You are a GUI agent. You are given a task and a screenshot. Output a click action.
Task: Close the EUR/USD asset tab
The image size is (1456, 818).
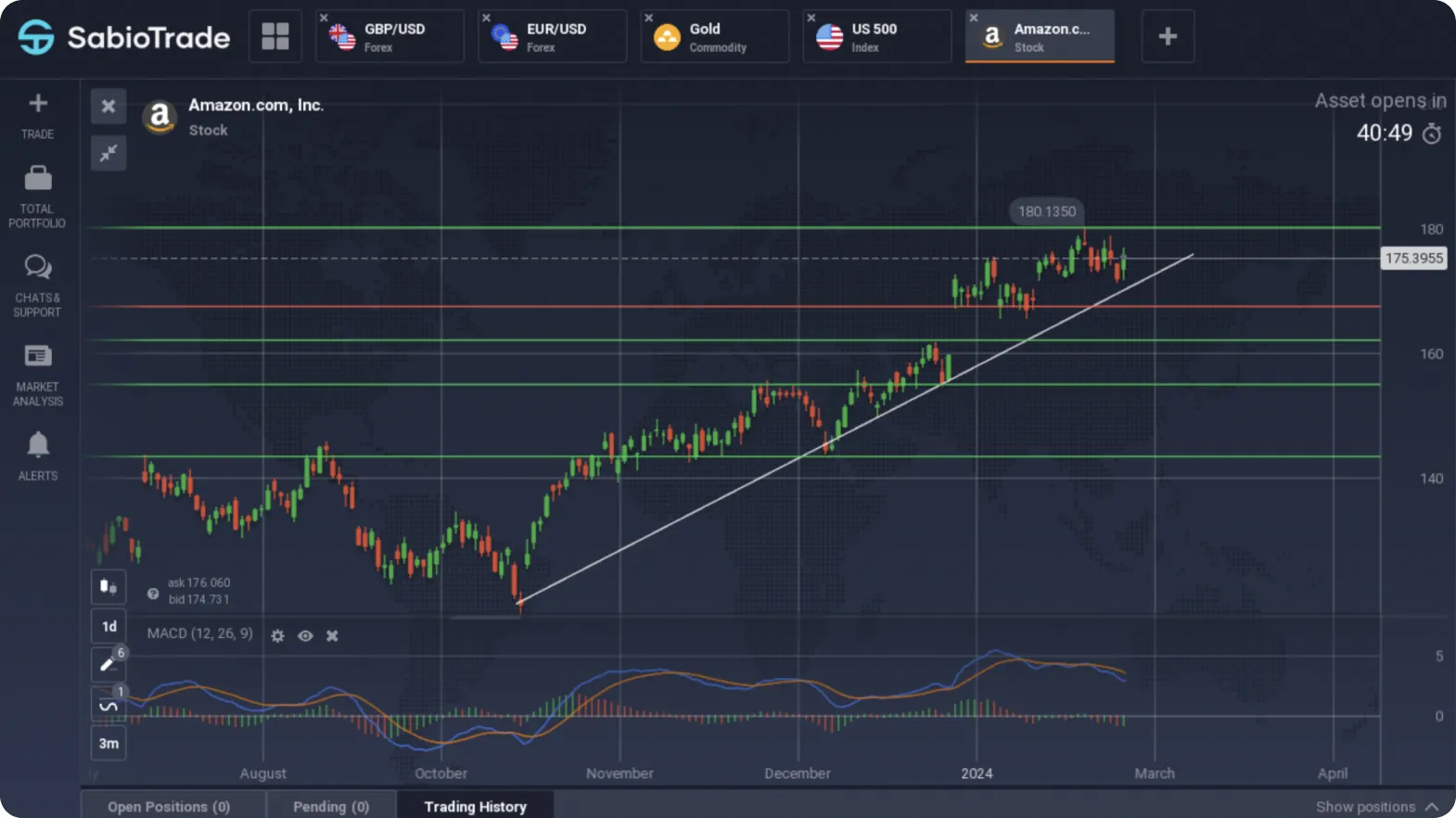486,18
